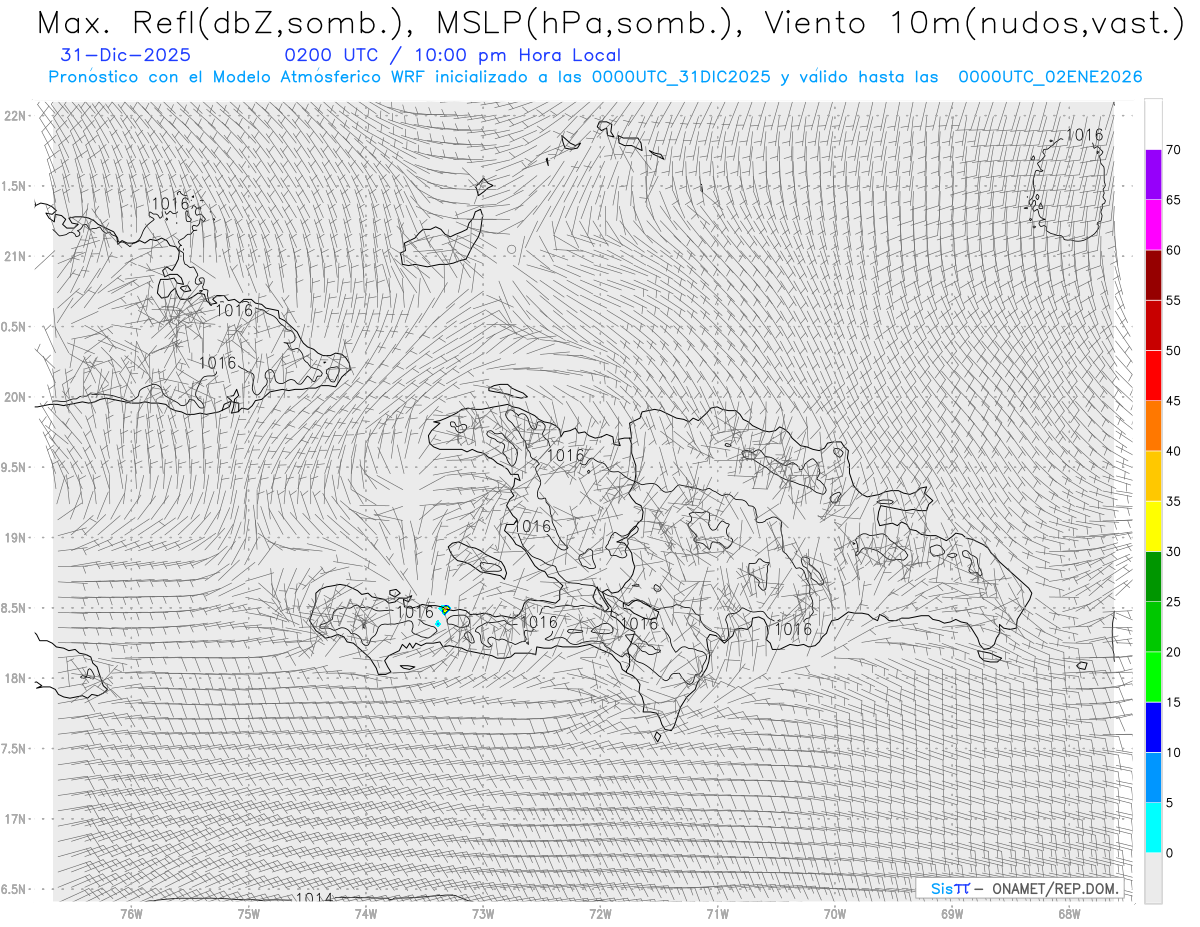
Task: Click the '0.5N' latitude label
Action: pos(15,327)
